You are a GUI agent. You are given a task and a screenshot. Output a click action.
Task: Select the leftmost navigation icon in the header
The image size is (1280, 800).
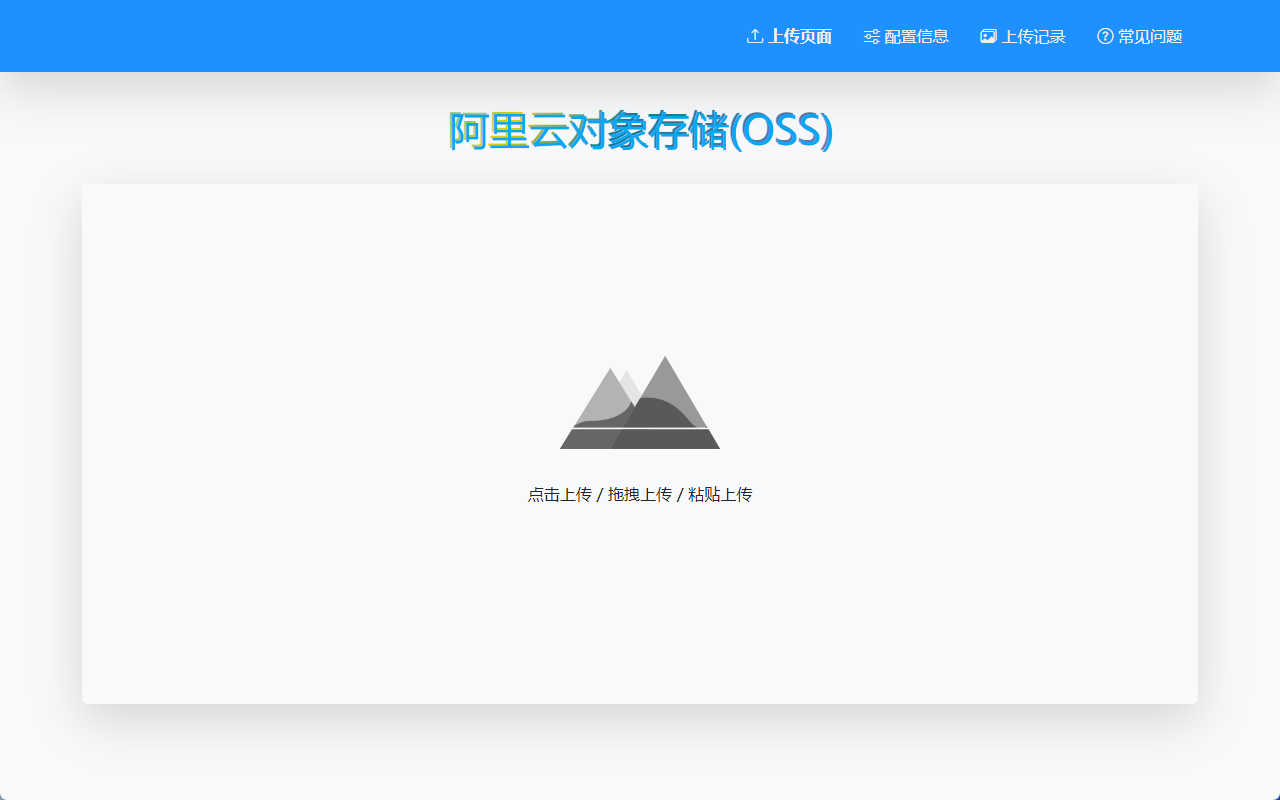[x=753, y=35]
